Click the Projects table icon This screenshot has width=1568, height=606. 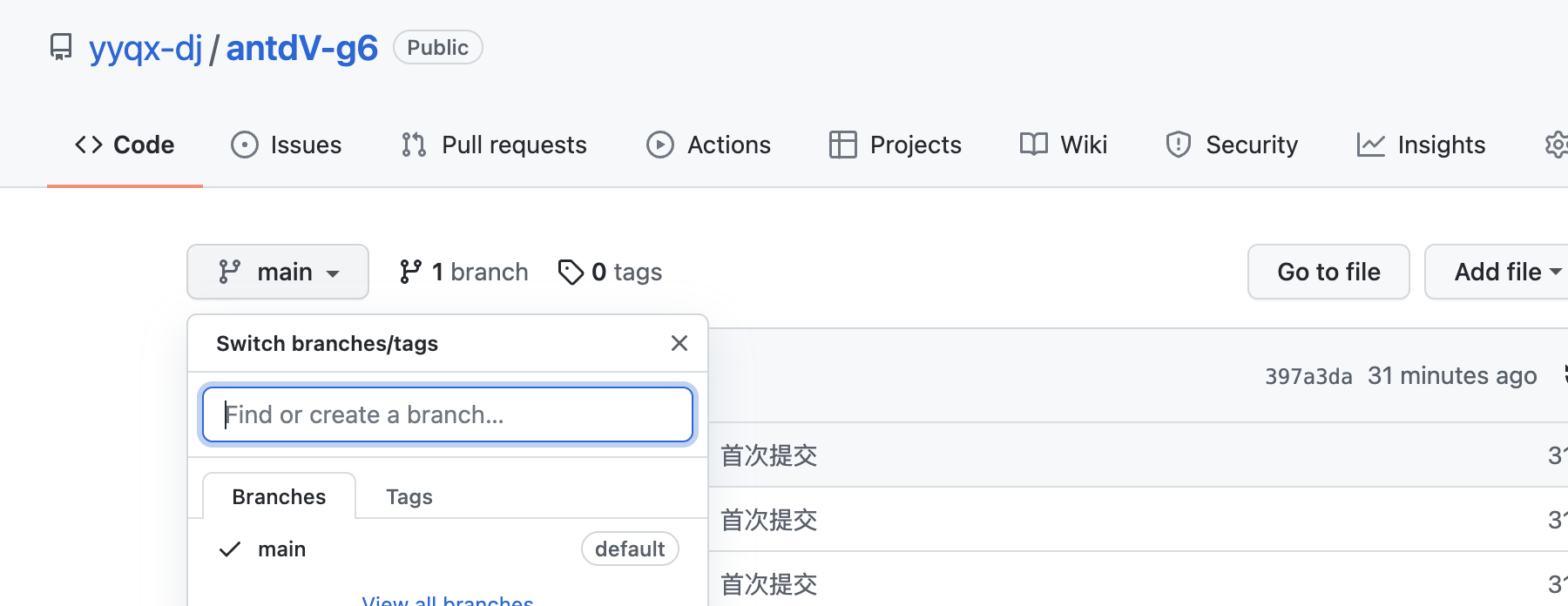(x=843, y=145)
